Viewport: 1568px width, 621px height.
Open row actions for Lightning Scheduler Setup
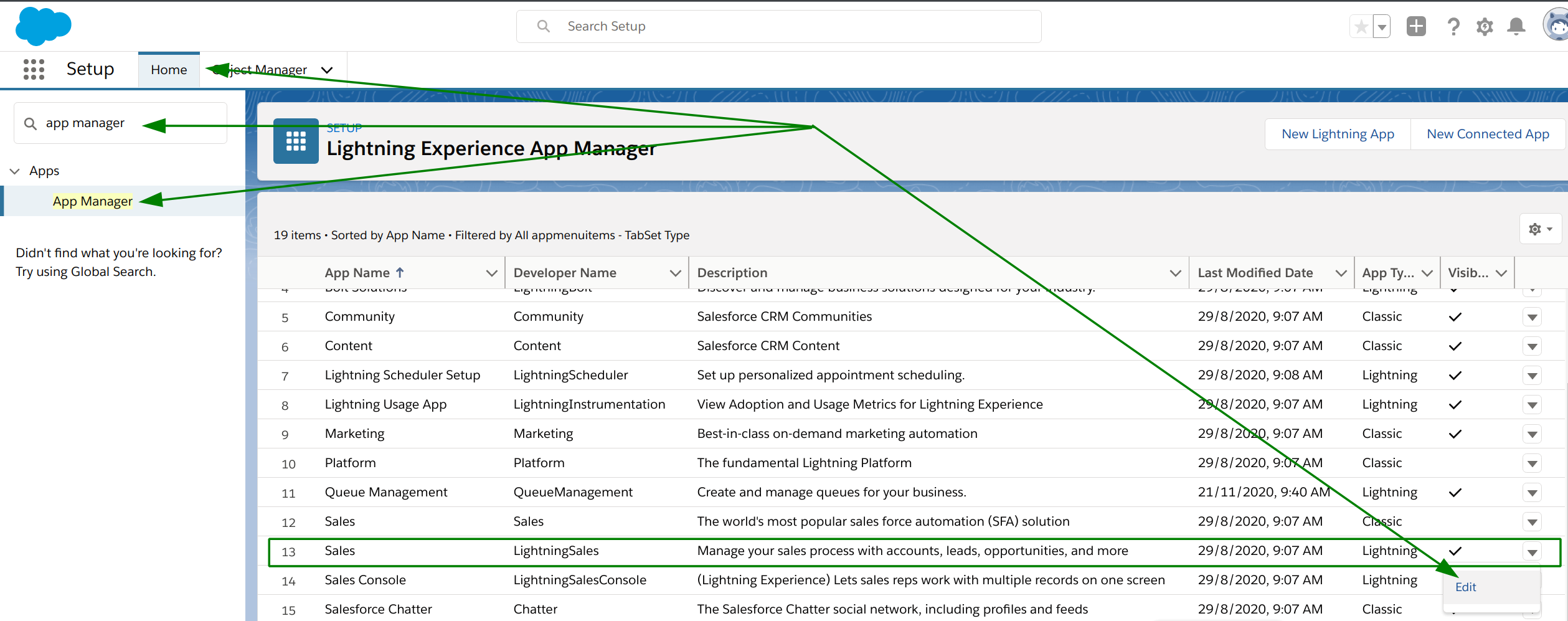(x=1532, y=376)
